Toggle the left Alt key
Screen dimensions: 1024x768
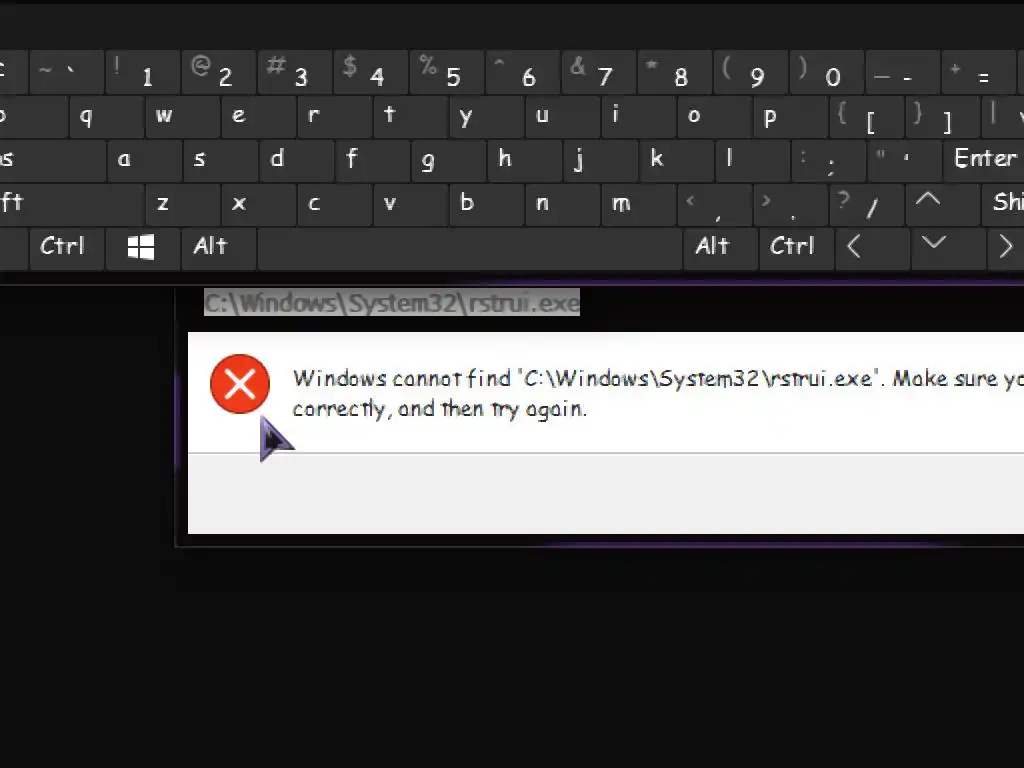(218, 248)
